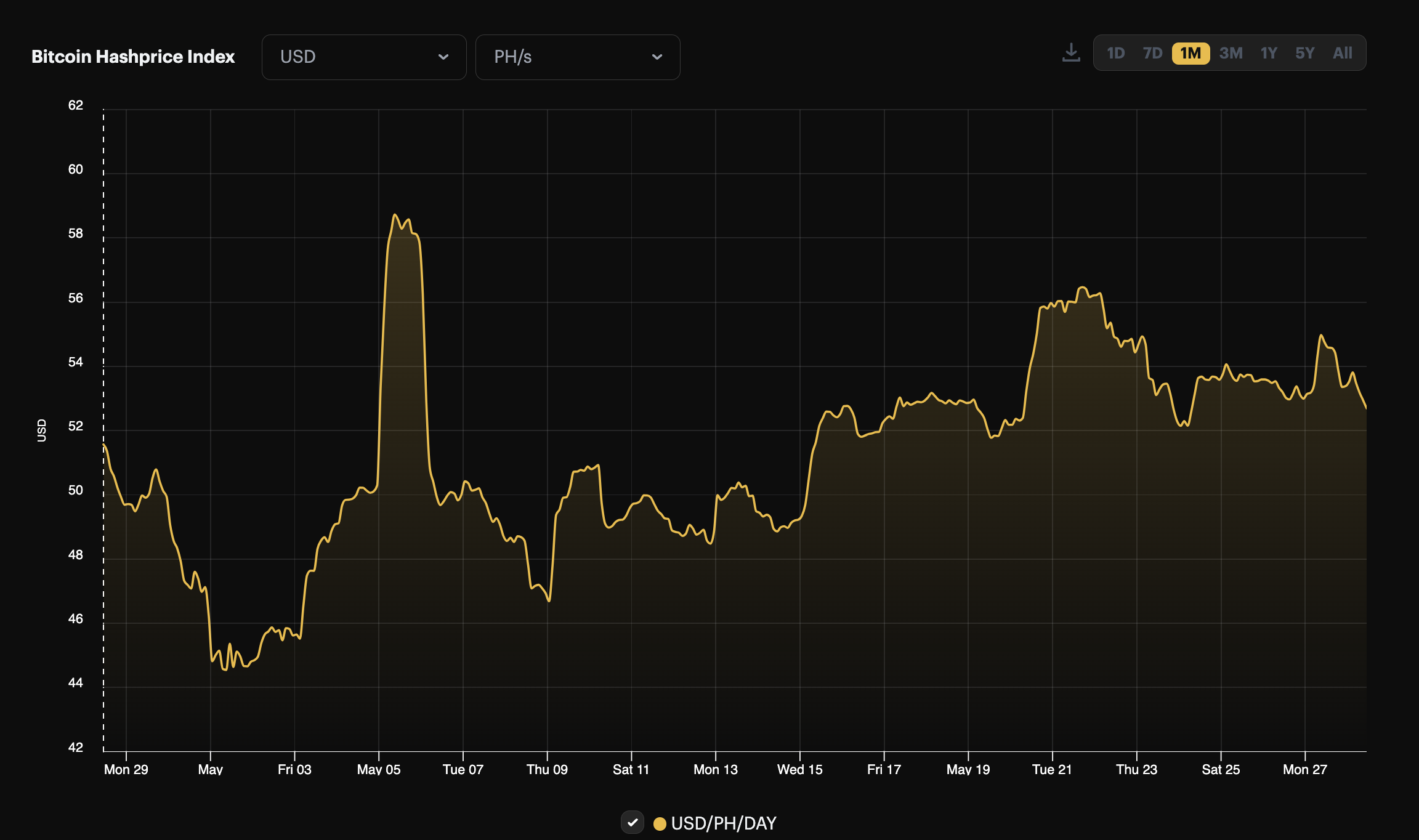Screen dimensions: 1419x840
Task: Select the 1Y time range
Action: (x=1269, y=53)
